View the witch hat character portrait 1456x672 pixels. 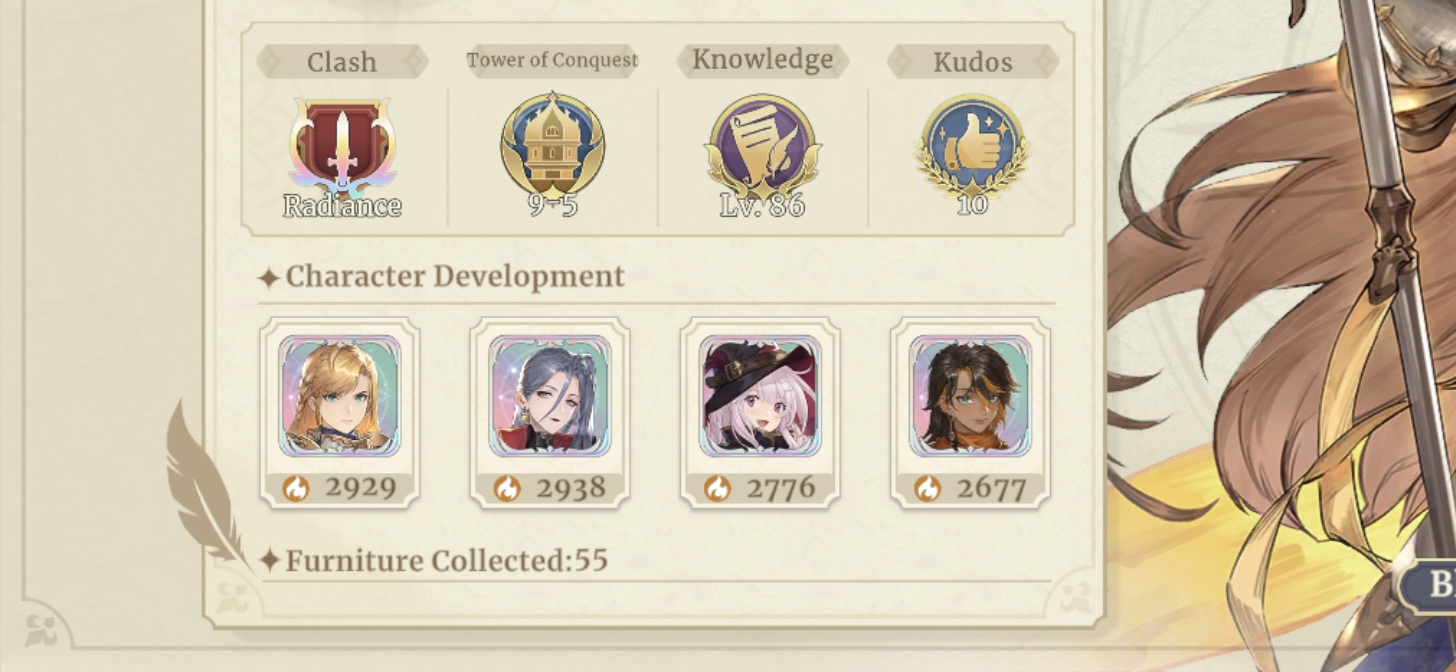pos(760,396)
